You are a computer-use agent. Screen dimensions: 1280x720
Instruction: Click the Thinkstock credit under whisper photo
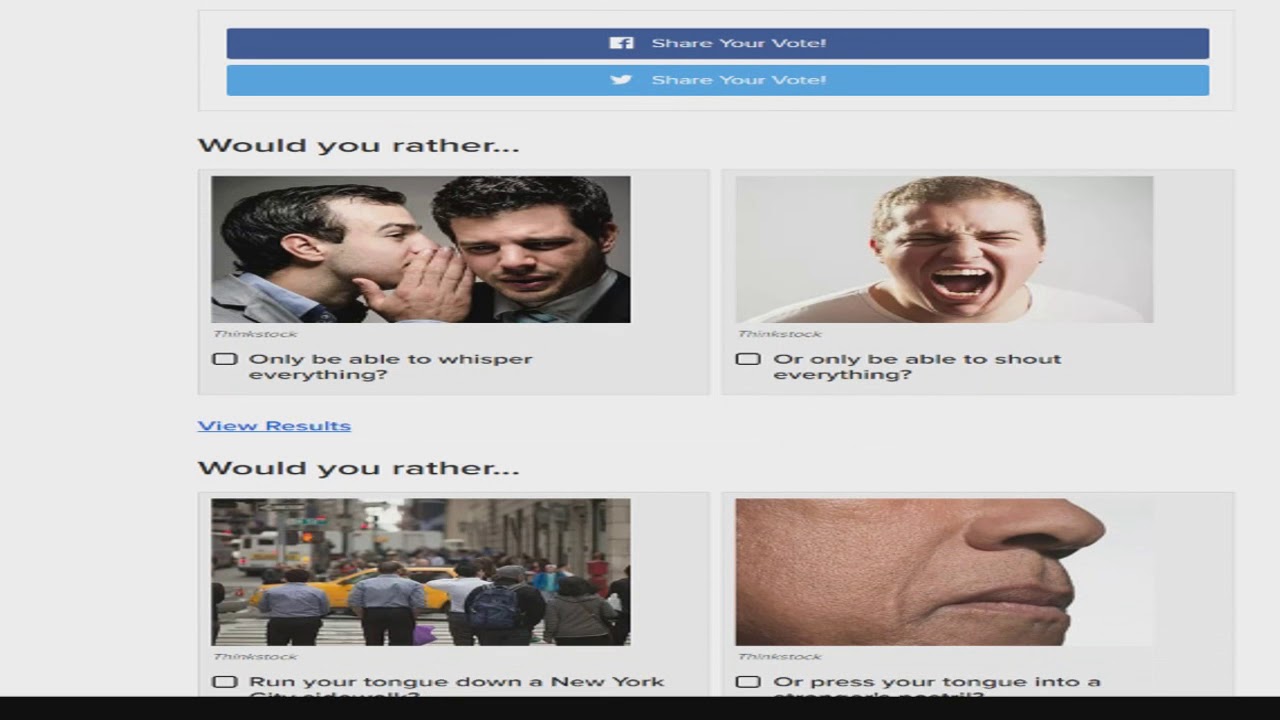[x=255, y=334]
